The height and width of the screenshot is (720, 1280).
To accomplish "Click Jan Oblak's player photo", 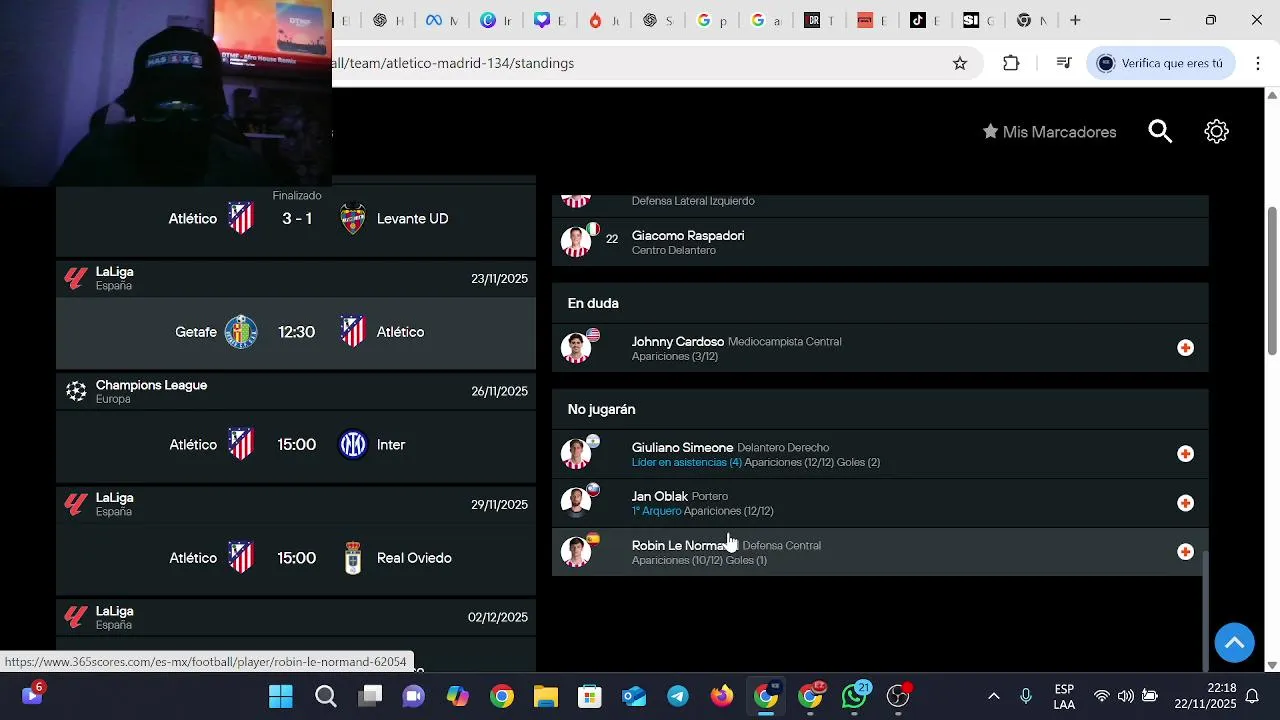I will click(x=576, y=503).
